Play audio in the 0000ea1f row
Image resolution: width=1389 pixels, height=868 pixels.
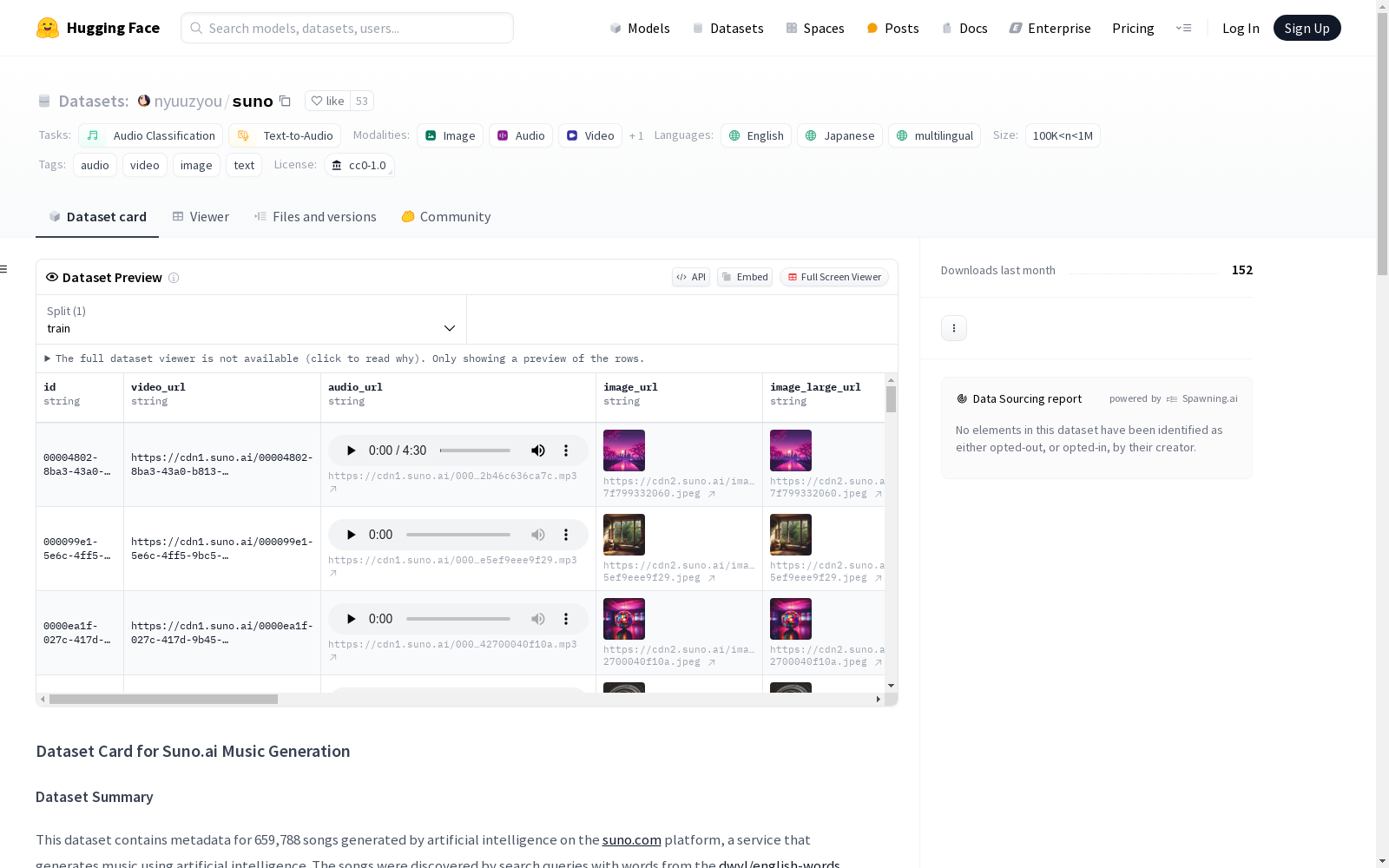351,619
